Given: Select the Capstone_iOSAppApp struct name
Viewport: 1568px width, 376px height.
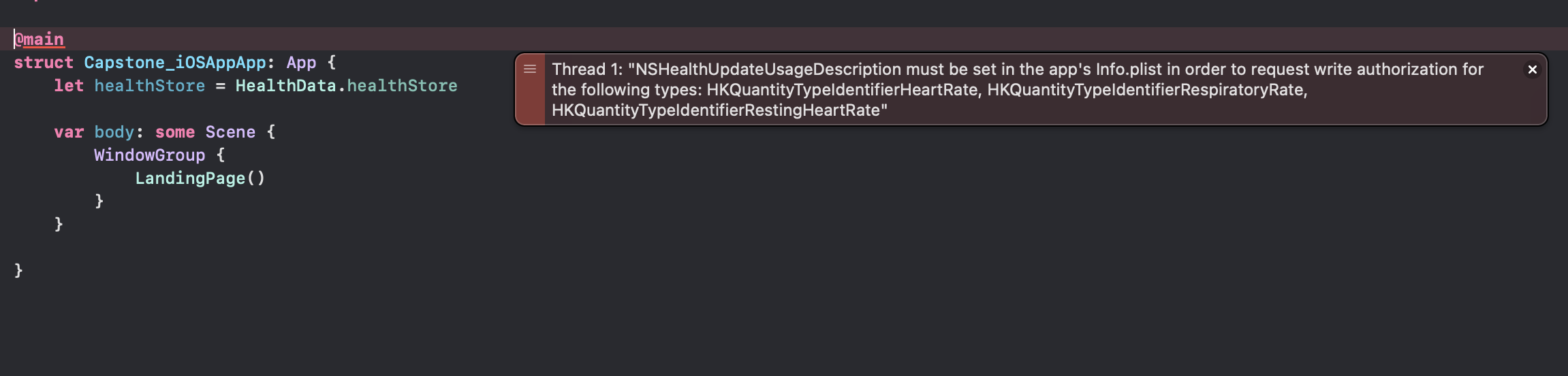Looking at the screenshot, I should click(175, 63).
